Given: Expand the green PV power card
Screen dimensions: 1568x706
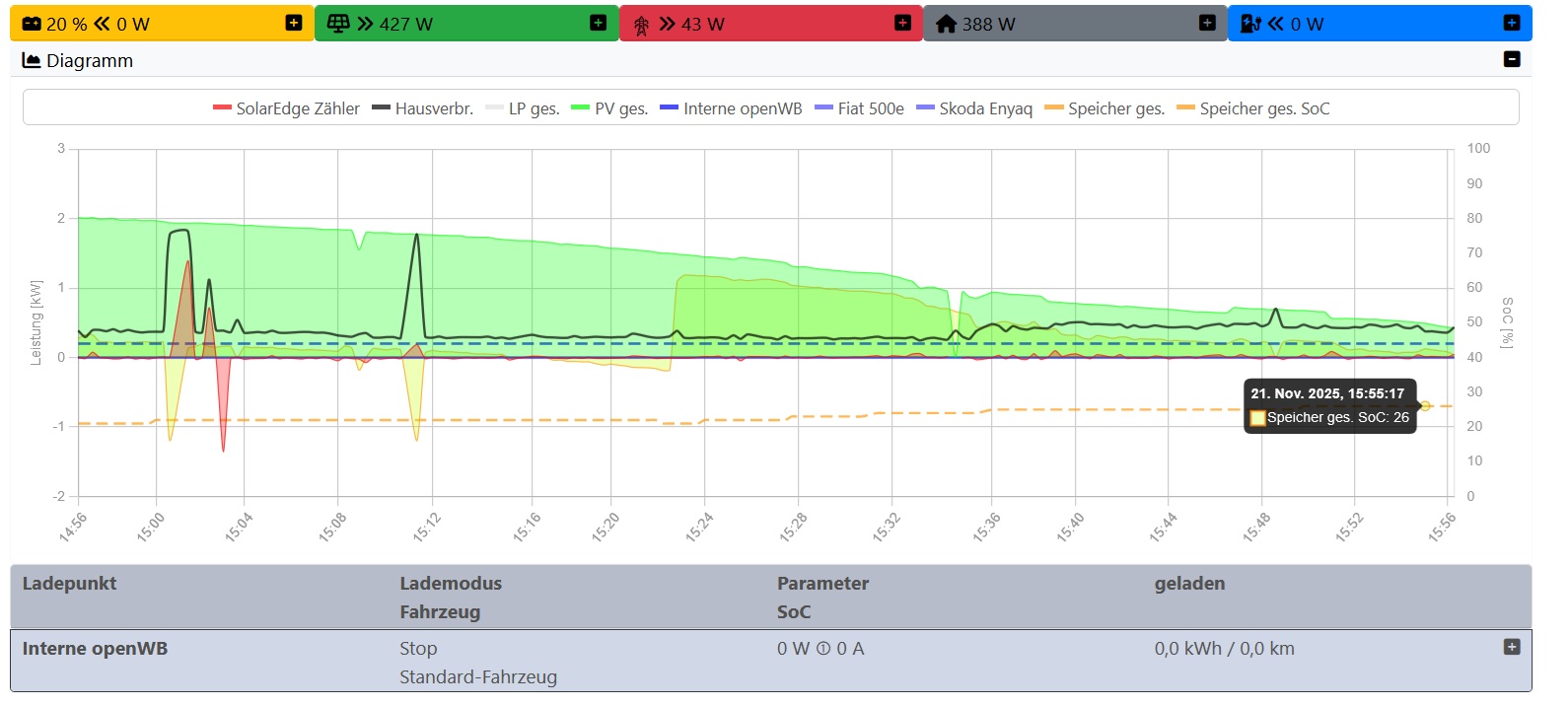Looking at the screenshot, I should pyautogui.click(x=599, y=23).
